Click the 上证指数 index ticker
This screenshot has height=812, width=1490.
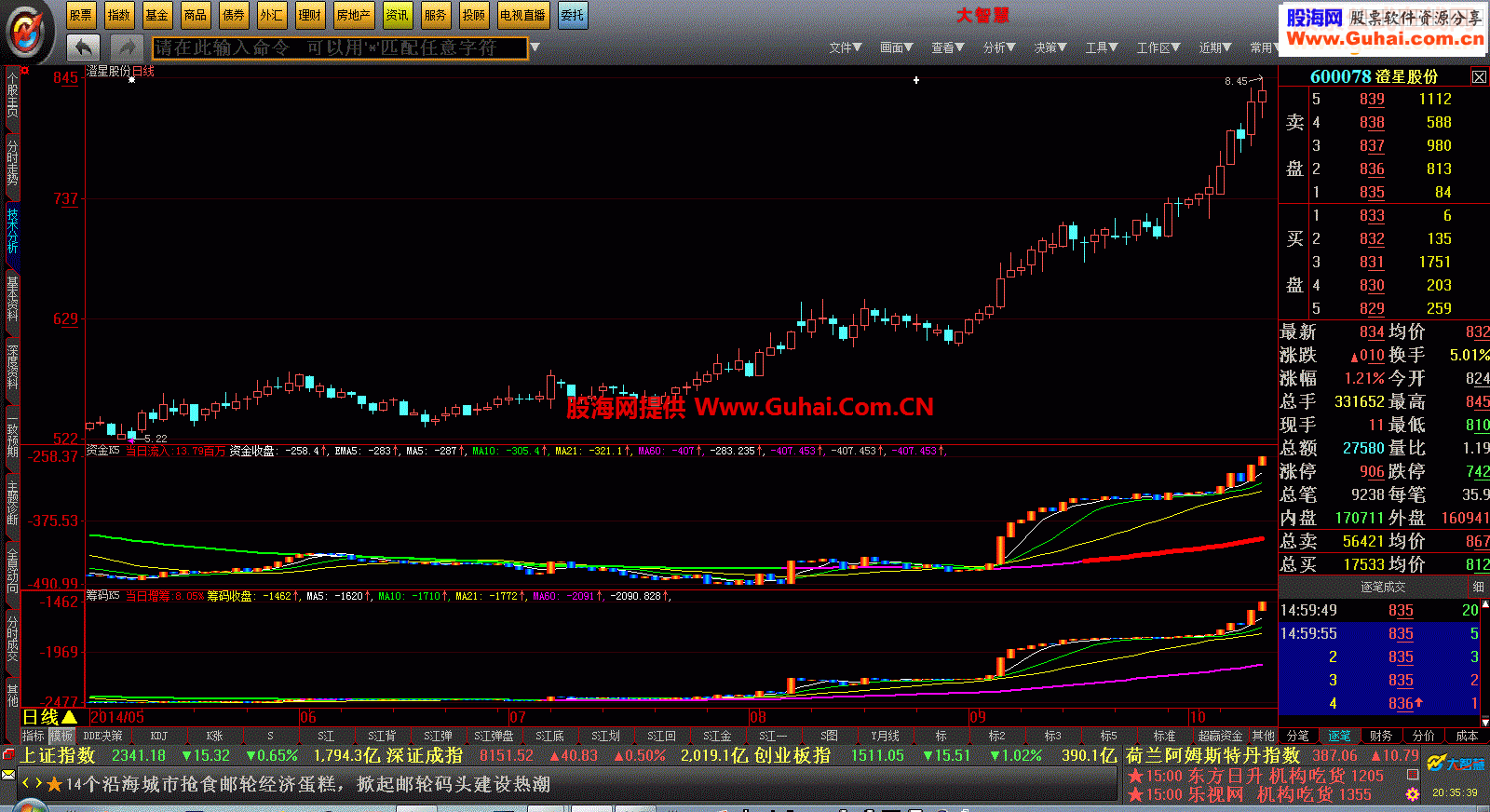(x=59, y=755)
